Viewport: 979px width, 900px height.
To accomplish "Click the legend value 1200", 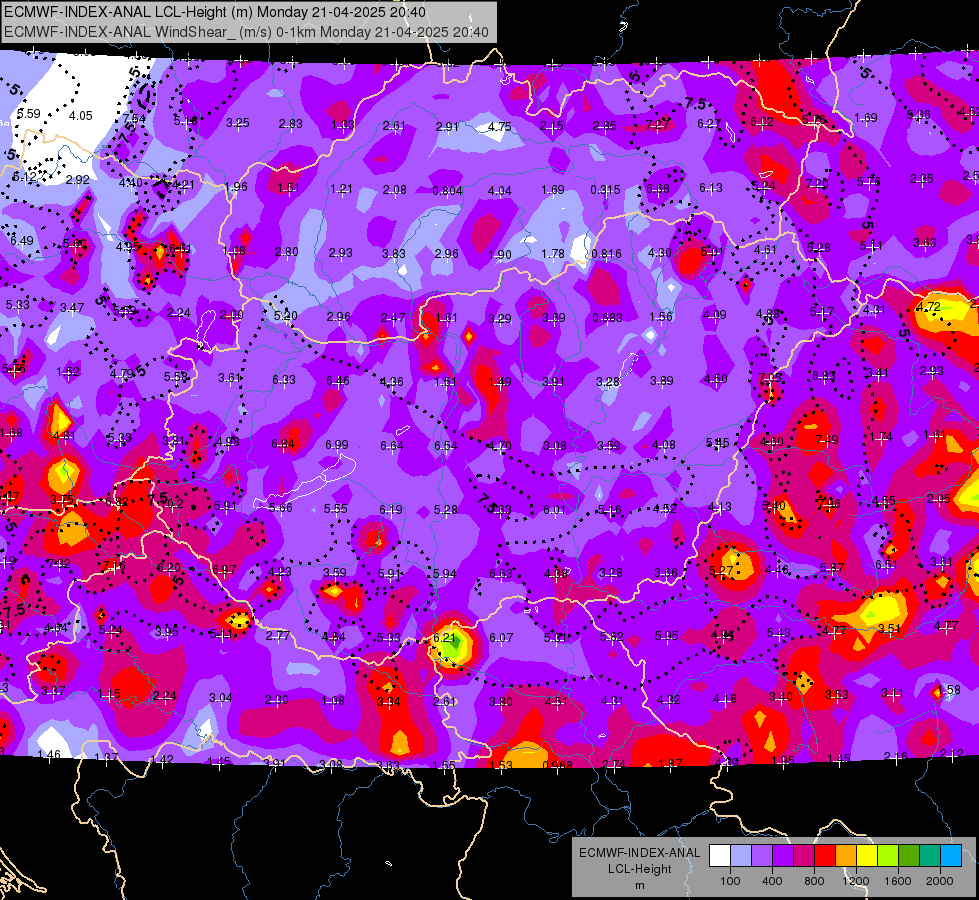I will coord(855,881).
